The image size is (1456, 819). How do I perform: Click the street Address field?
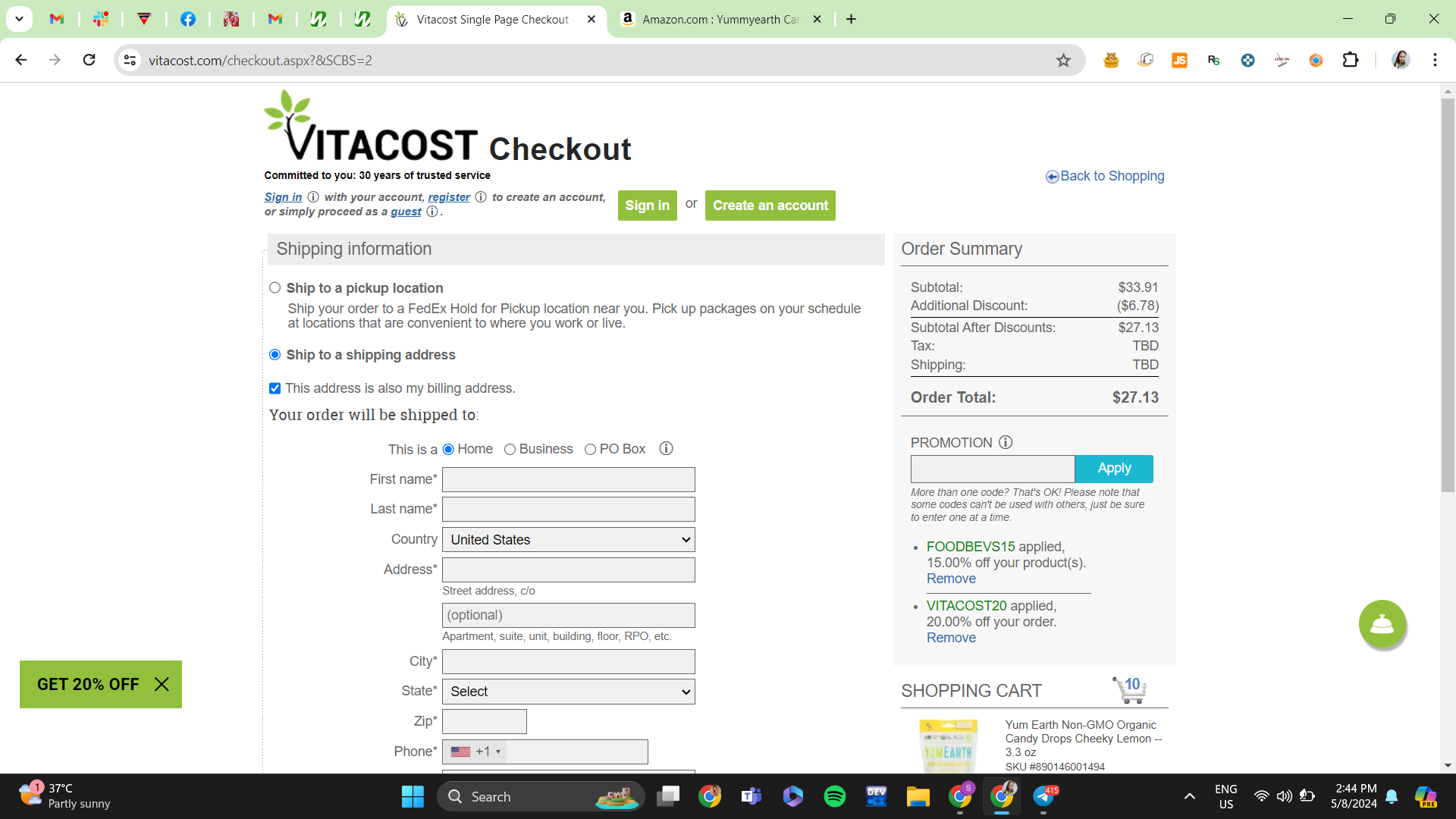click(x=569, y=570)
